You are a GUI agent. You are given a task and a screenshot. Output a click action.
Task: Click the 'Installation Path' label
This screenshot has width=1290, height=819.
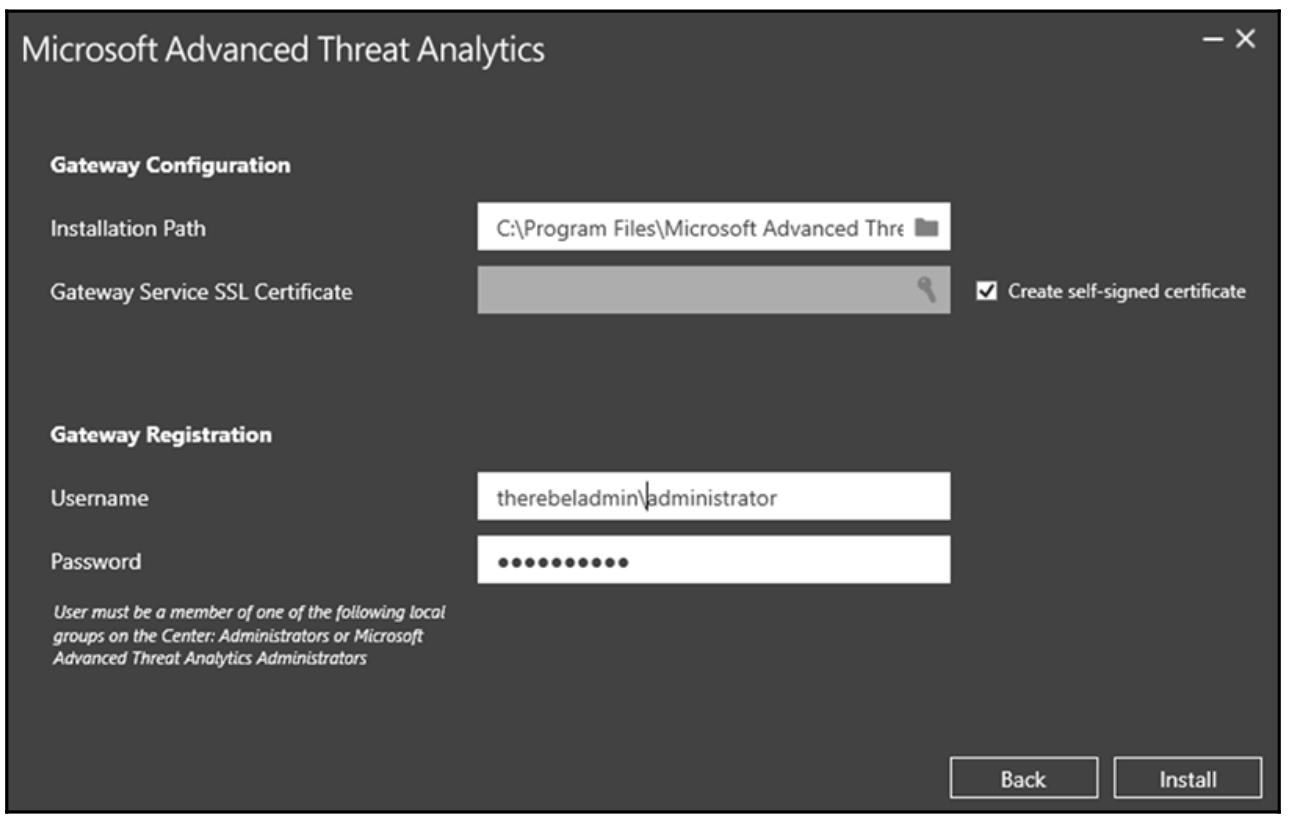click(x=128, y=229)
